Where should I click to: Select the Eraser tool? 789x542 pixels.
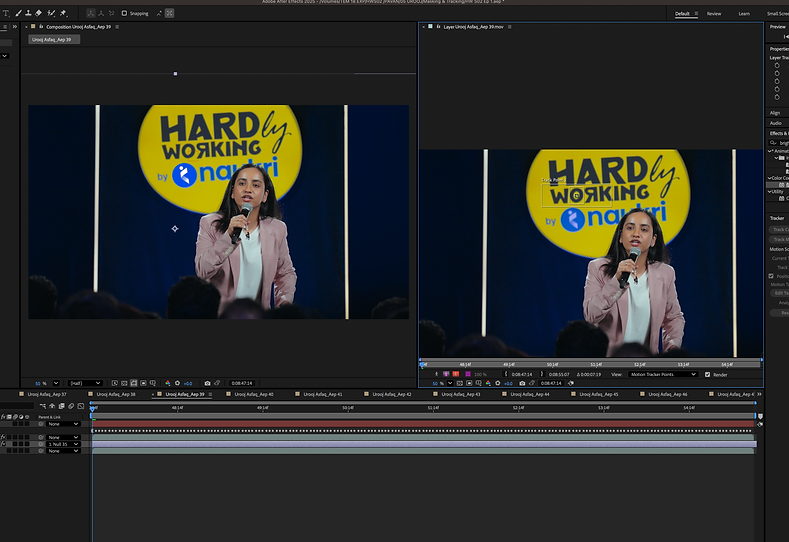38,13
